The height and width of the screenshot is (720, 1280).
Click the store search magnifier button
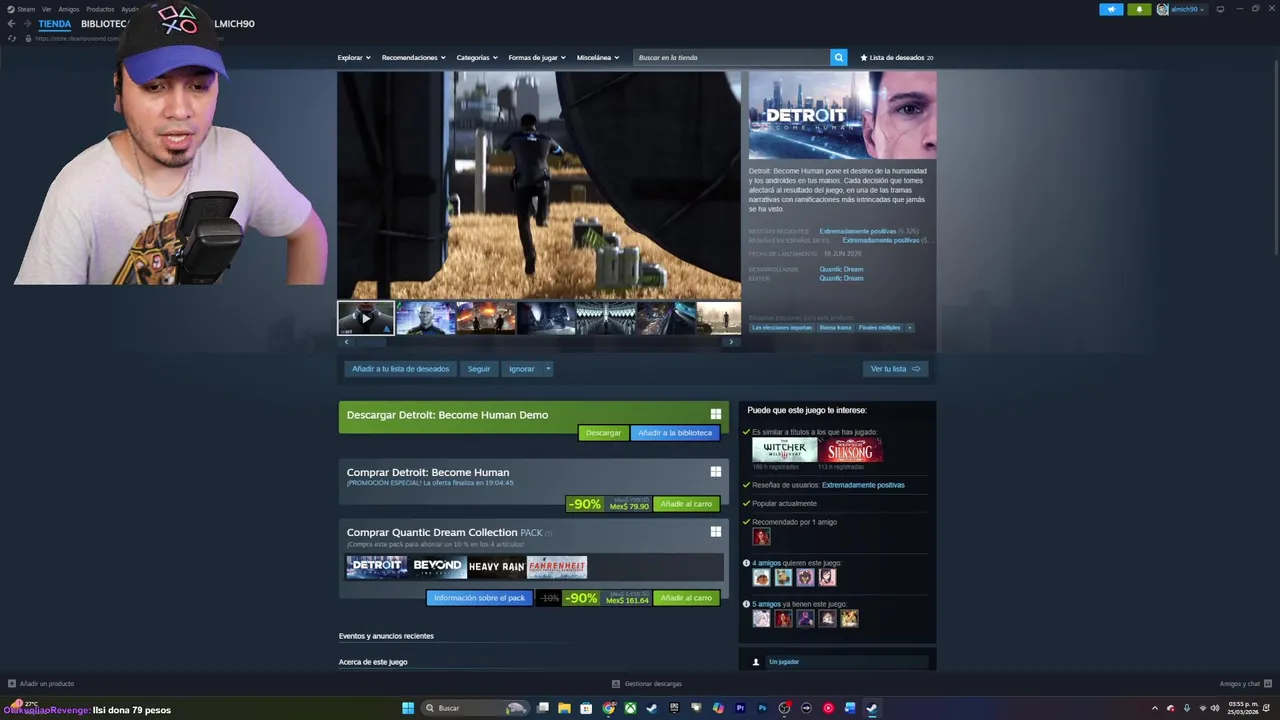click(x=839, y=57)
